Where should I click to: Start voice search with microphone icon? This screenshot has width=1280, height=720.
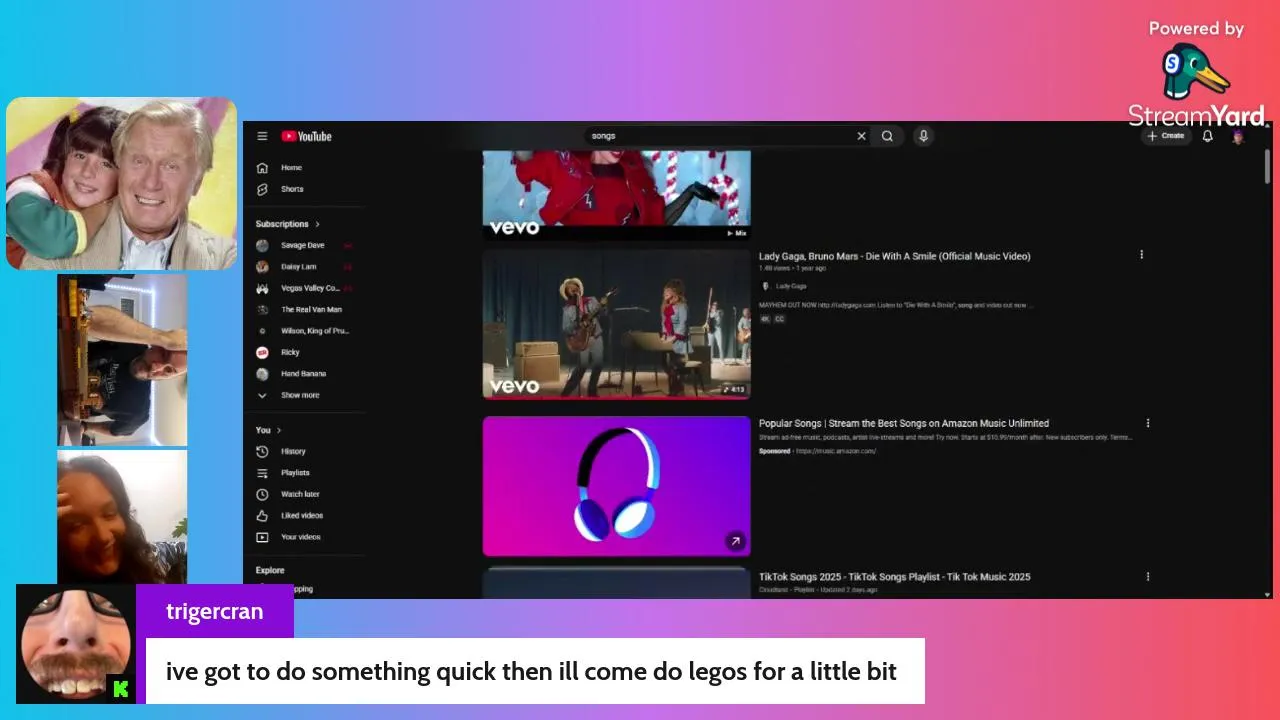coord(923,136)
